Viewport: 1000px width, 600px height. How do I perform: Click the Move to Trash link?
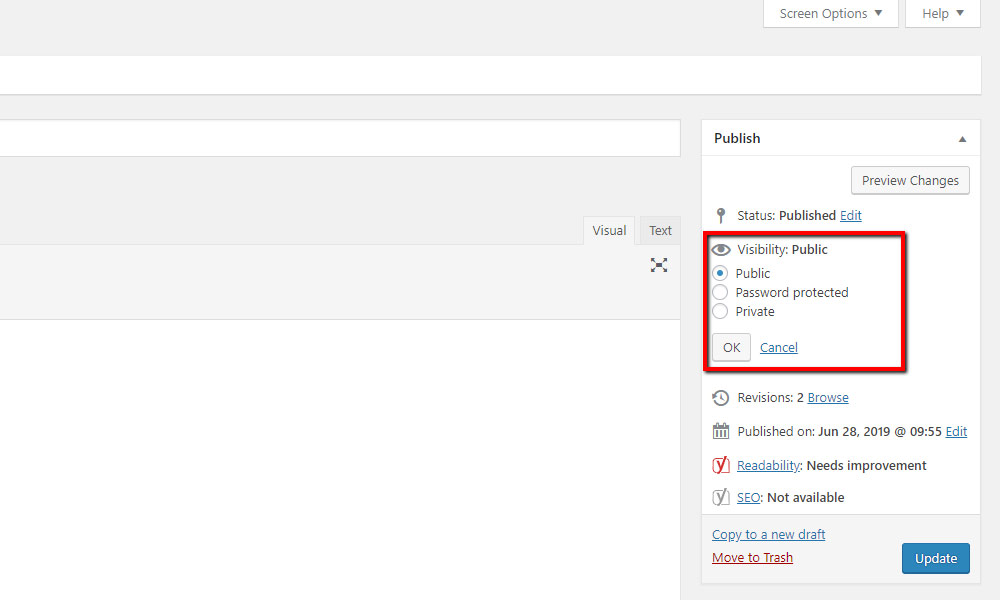pos(753,557)
